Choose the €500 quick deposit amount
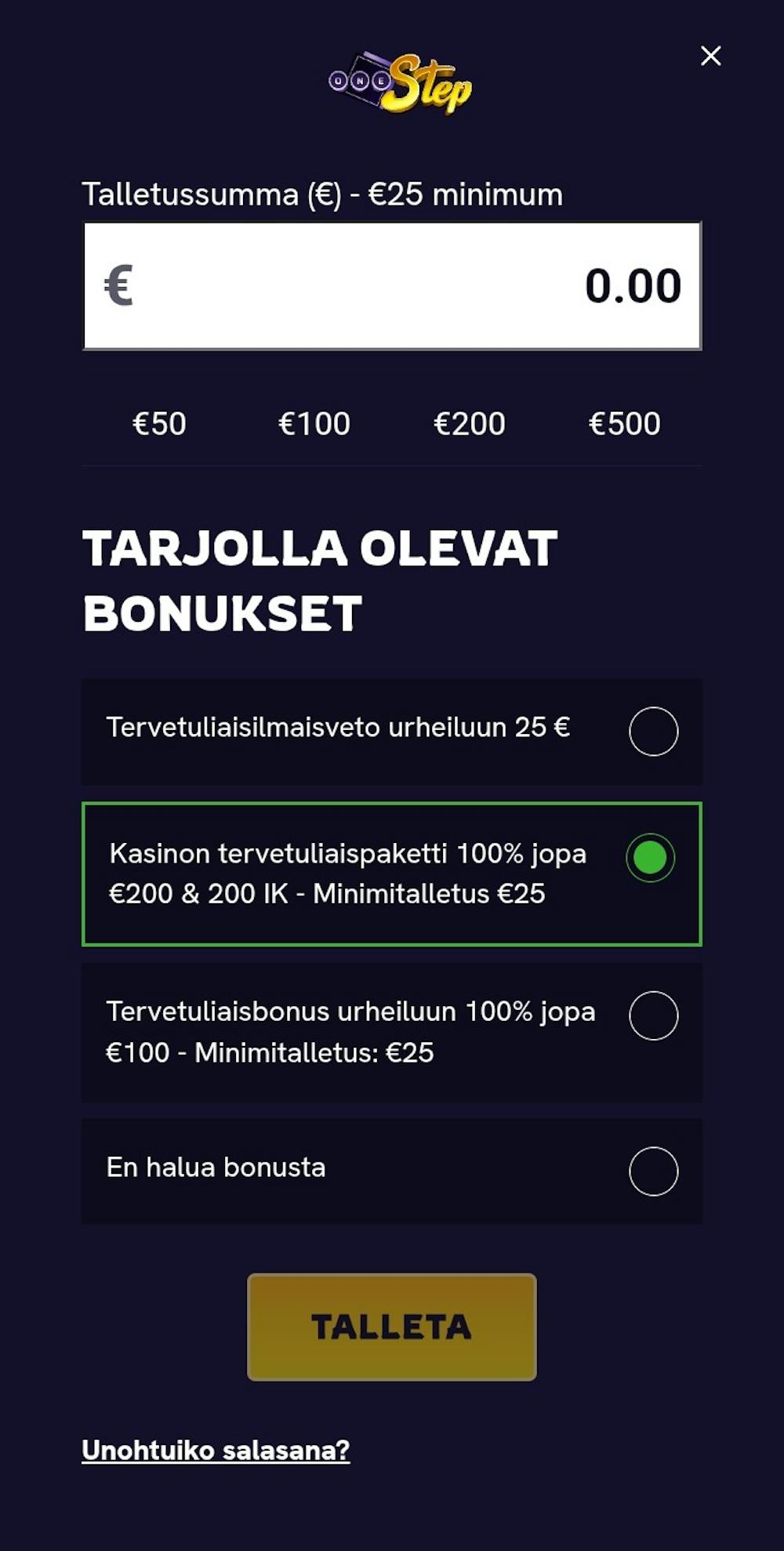Image resolution: width=784 pixels, height=1551 pixels. point(624,424)
